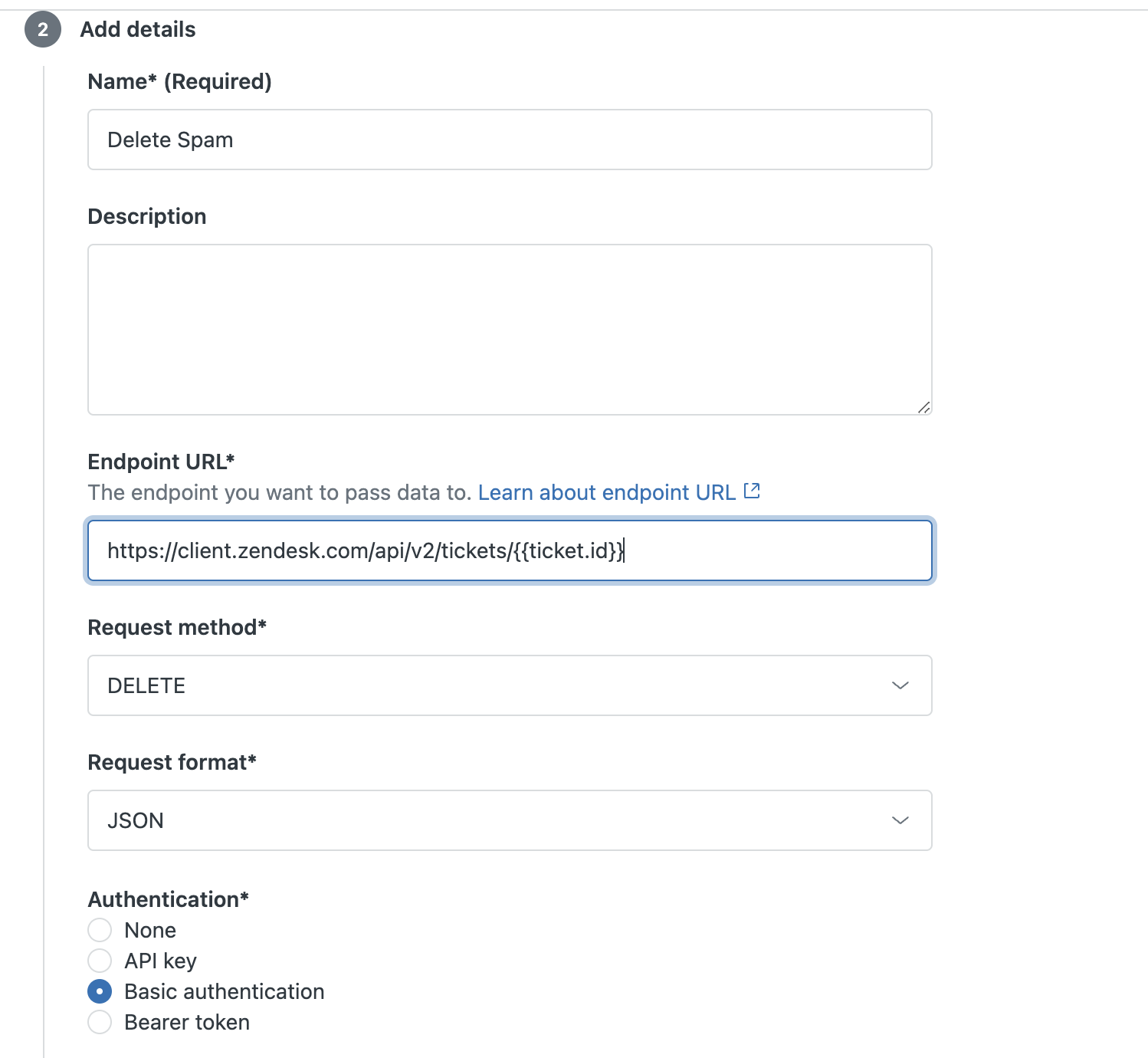Click the Add details step heading
Image resolution: width=1148 pixels, height=1058 pixels.
[138, 29]
